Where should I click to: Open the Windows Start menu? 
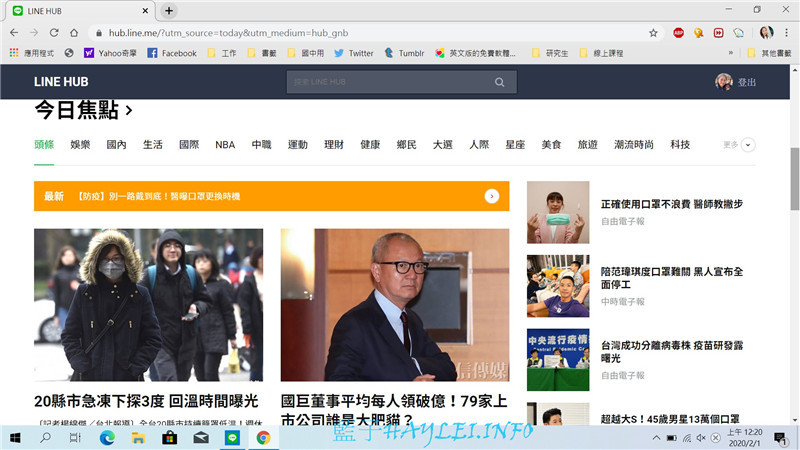tap(15, 438)
